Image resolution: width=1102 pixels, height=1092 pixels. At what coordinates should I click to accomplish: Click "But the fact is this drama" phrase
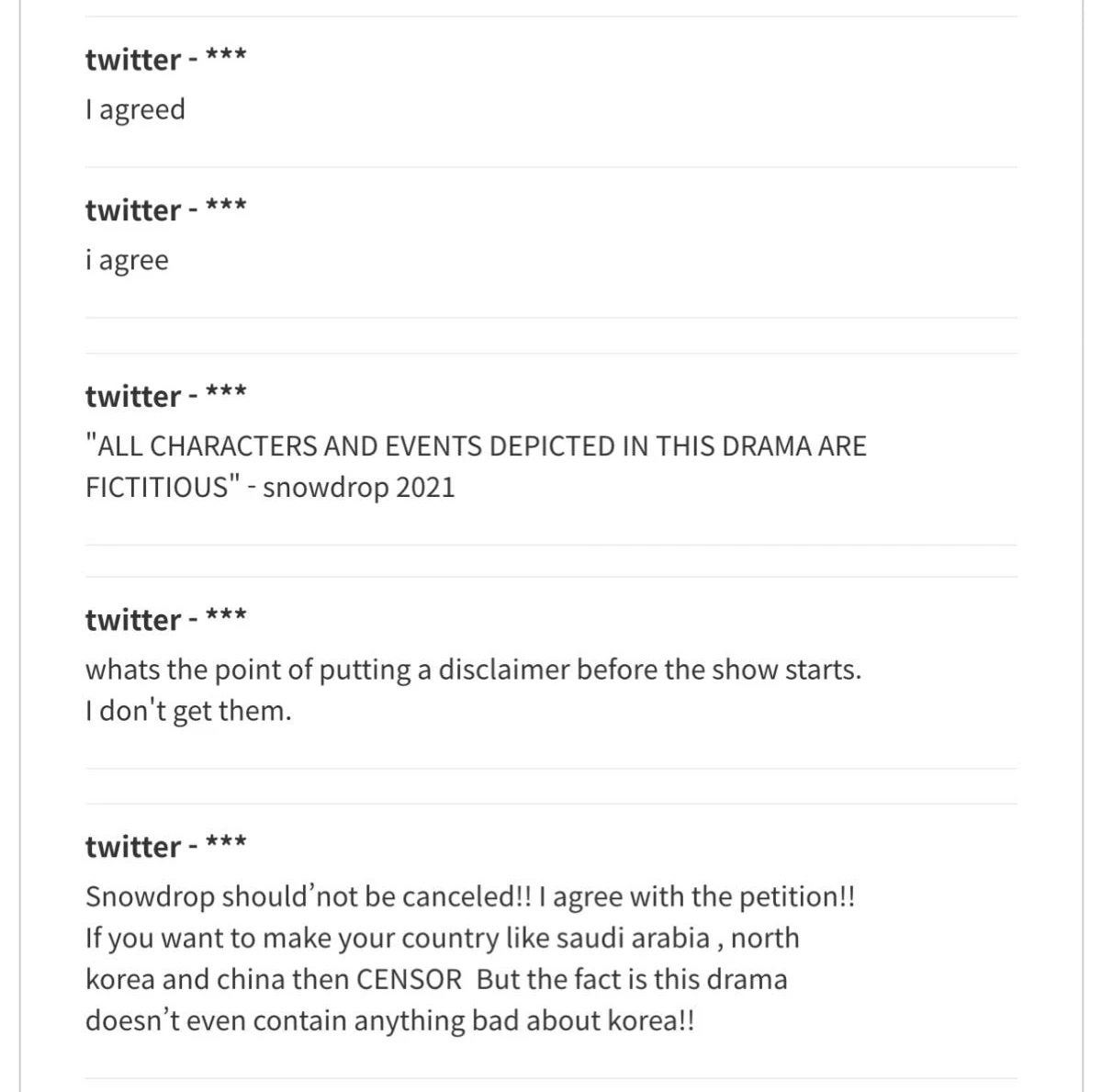(633, 979)
